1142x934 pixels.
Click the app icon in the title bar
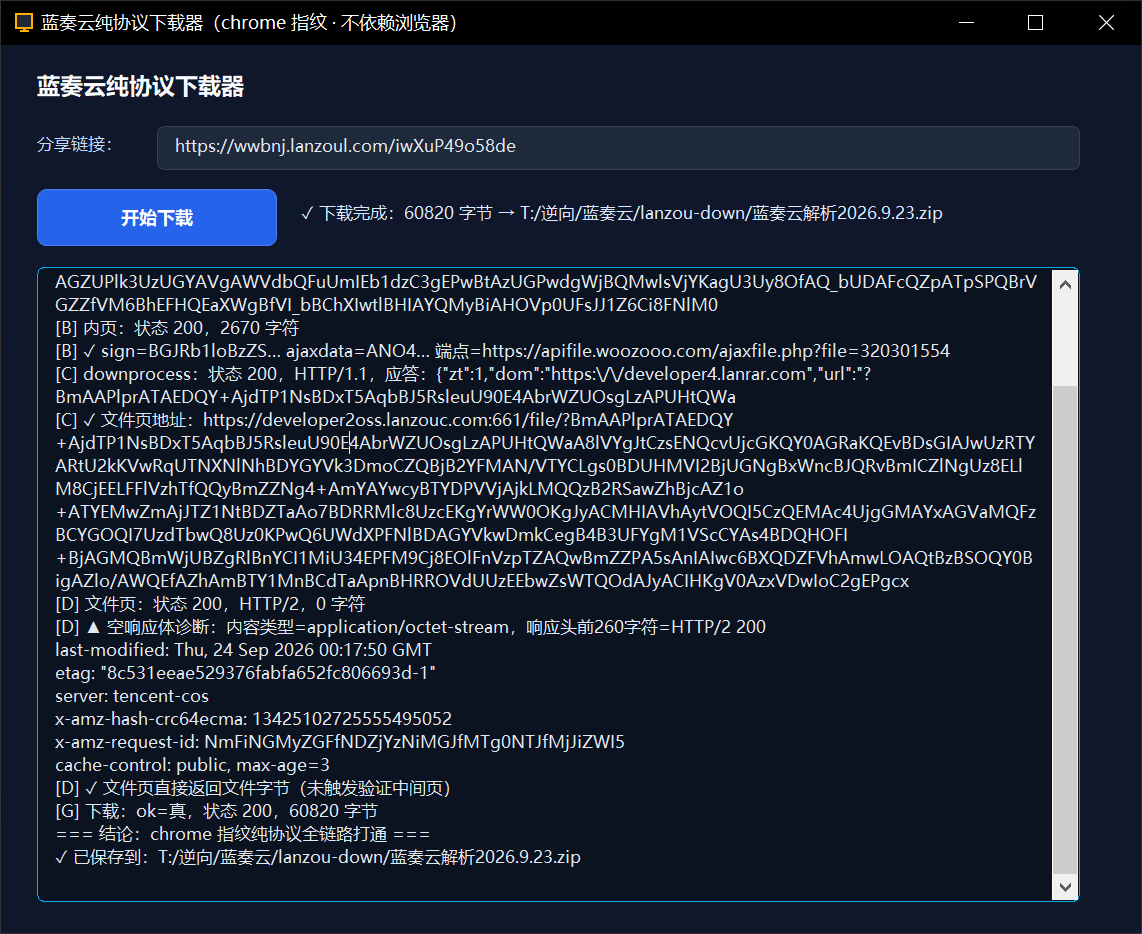(24, 23)
